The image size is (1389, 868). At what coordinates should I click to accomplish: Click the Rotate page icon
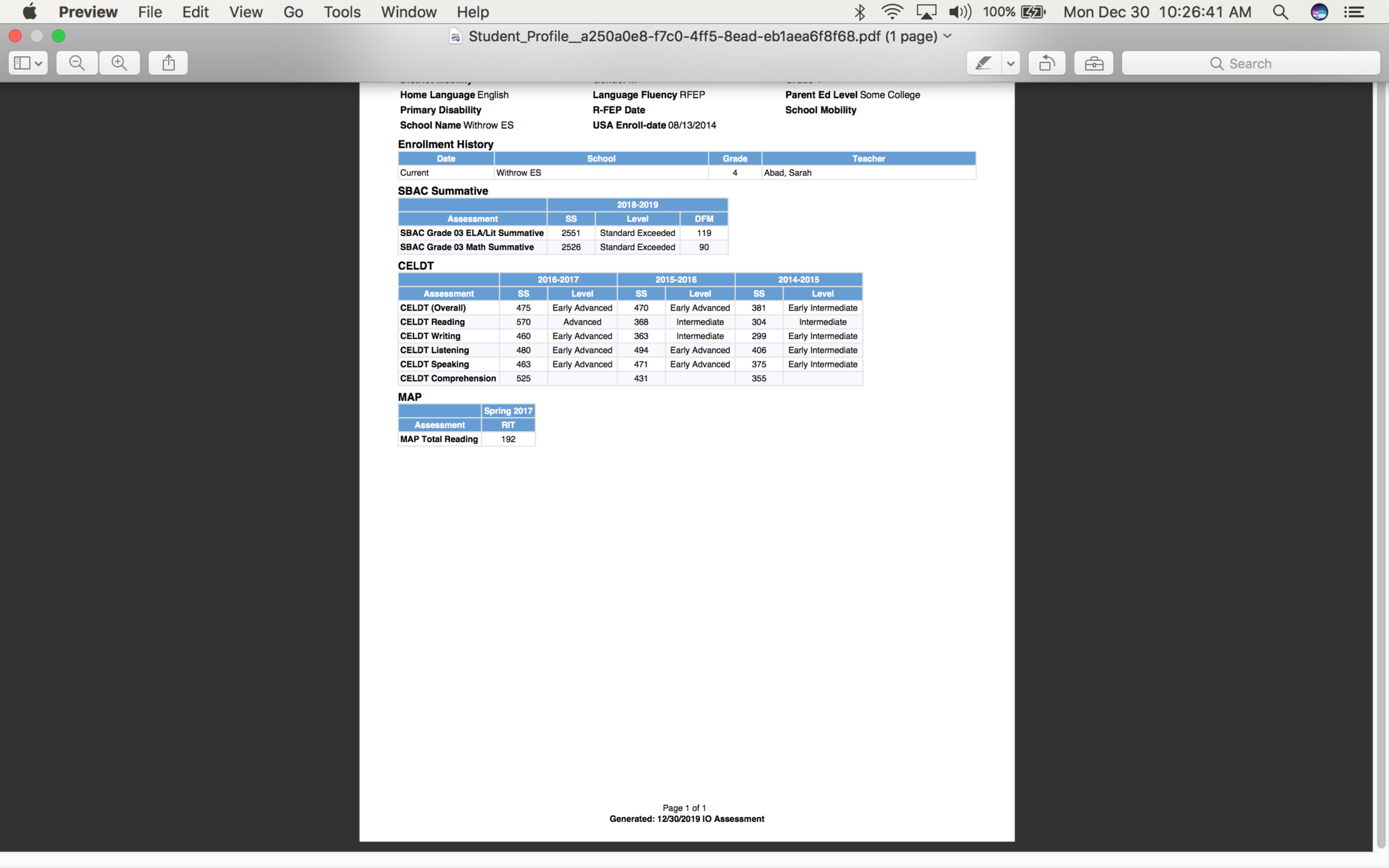1046,63
